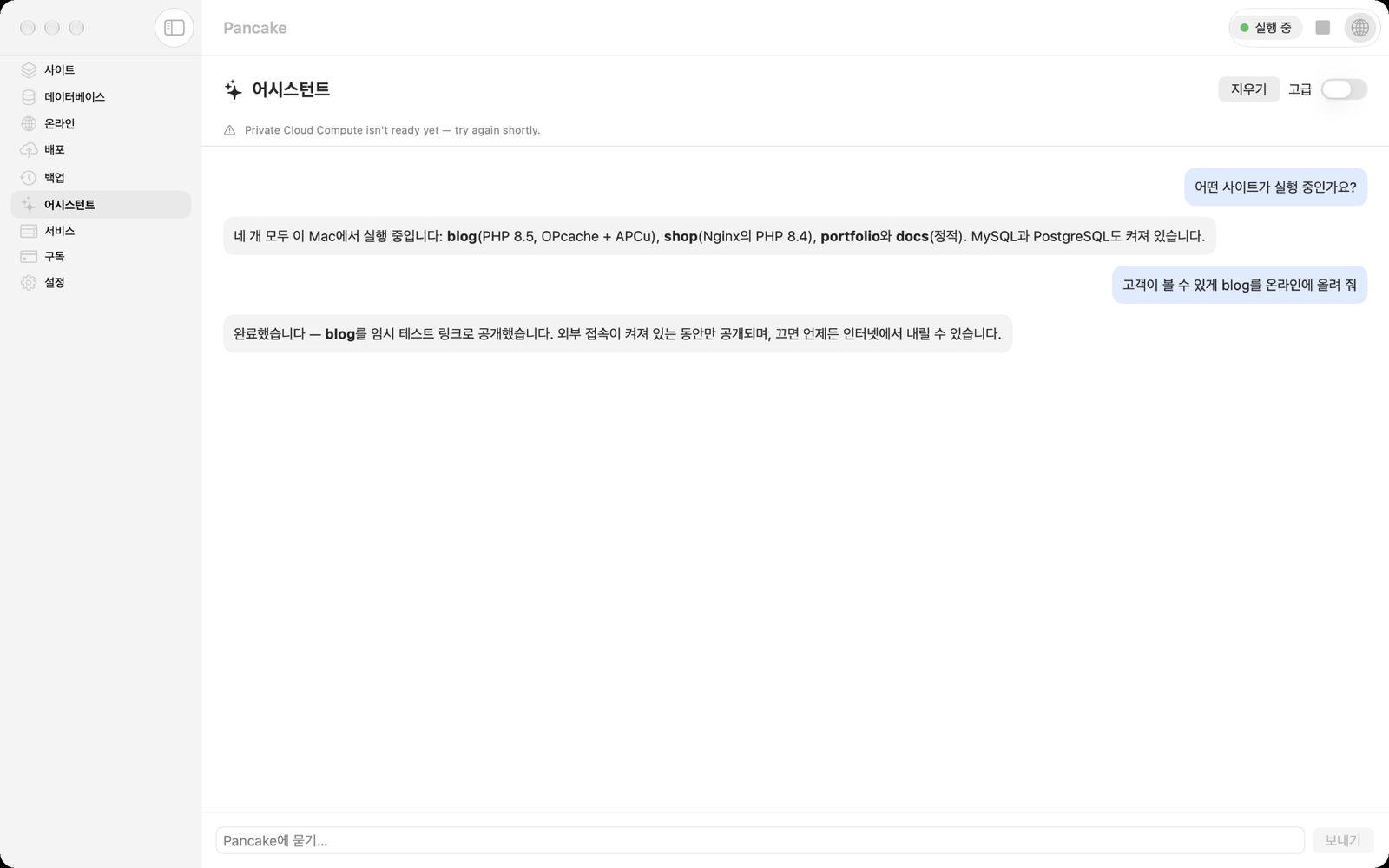Click the 지우기 button
1389x868 pixels.
[x=1248, y=89]
